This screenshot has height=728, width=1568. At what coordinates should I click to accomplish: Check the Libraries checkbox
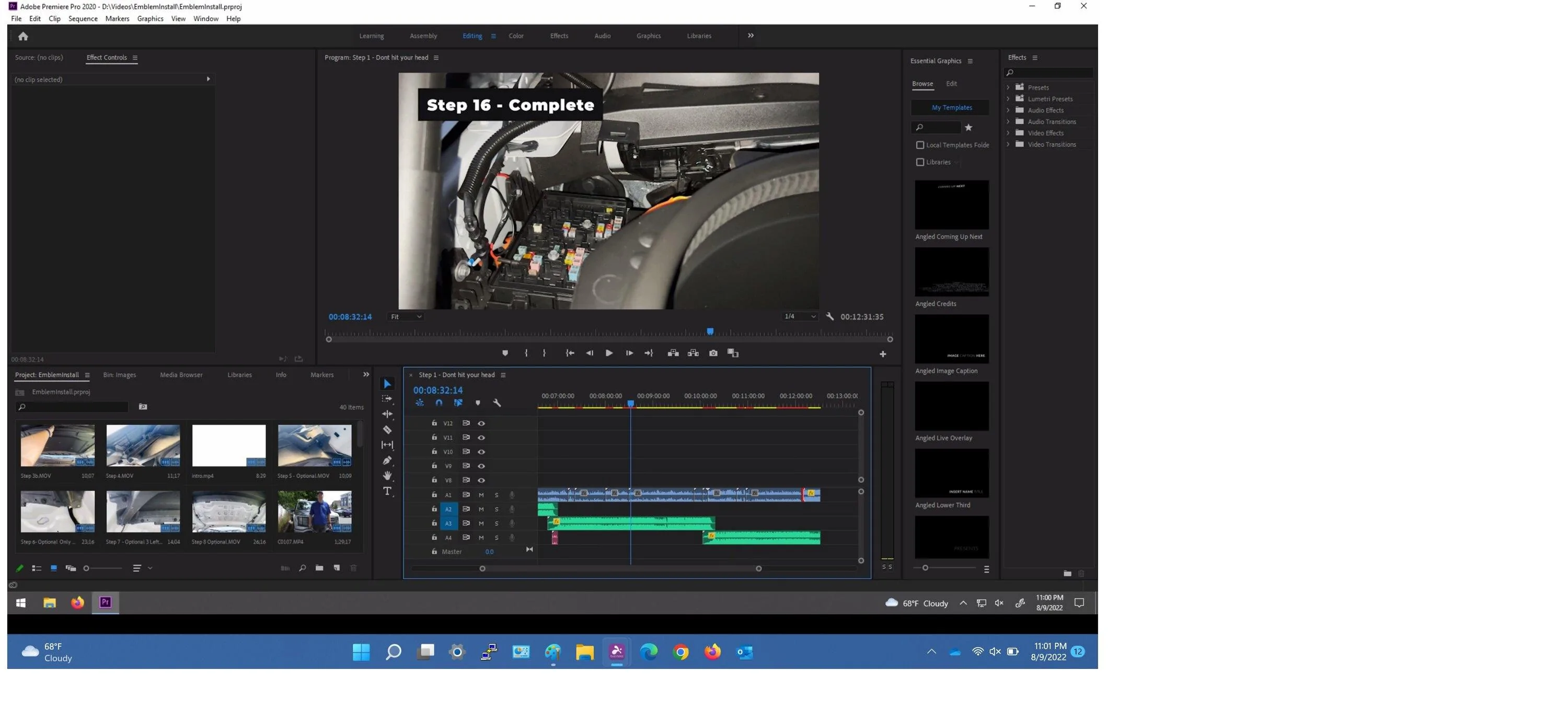point(920,162)
